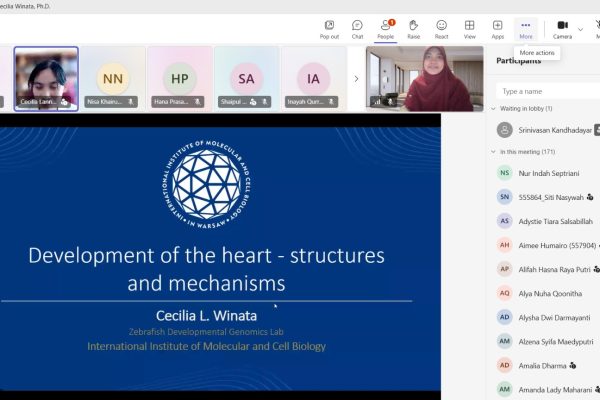Click the AM avatar of Alzena Syifa

pos(505,341)
